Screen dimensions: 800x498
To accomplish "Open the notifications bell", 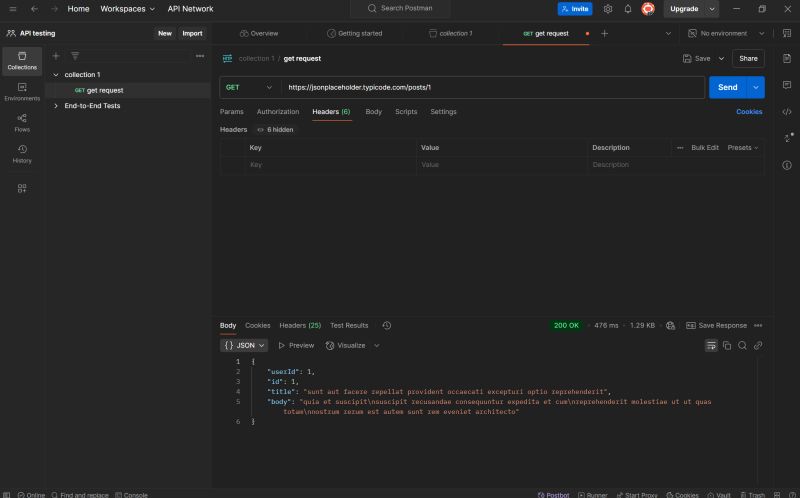I will coord(628,9).
